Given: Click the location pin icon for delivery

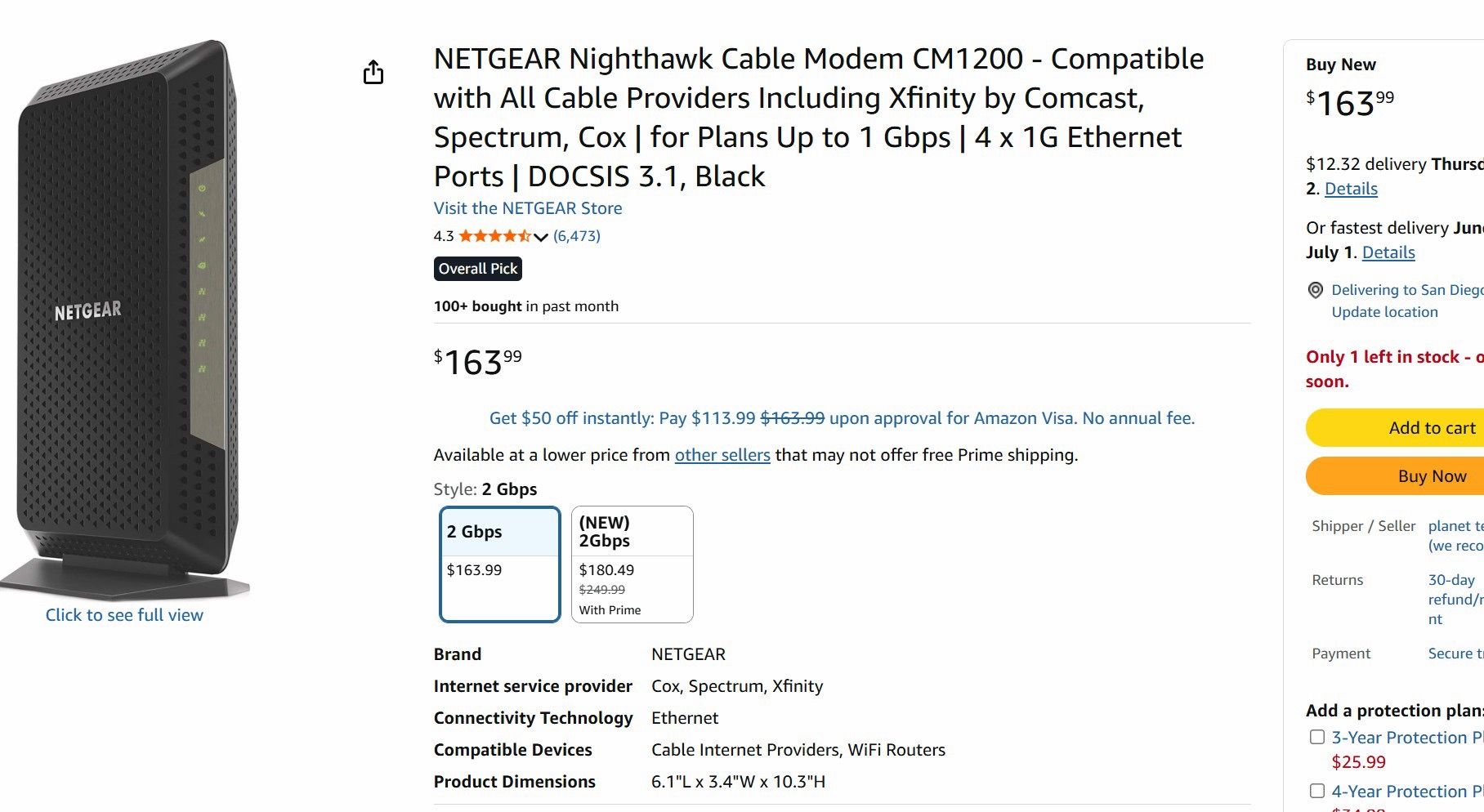Looking at the screenshot, I should point(1316,290).
